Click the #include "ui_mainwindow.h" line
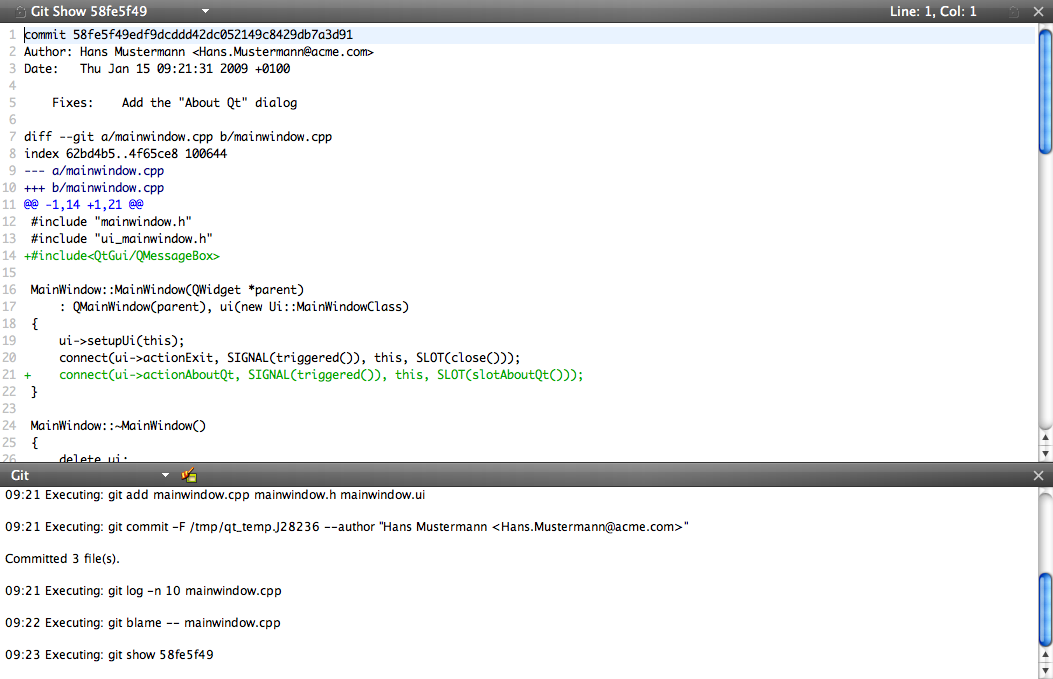1053x679 pixels. (x=122, y=238)
